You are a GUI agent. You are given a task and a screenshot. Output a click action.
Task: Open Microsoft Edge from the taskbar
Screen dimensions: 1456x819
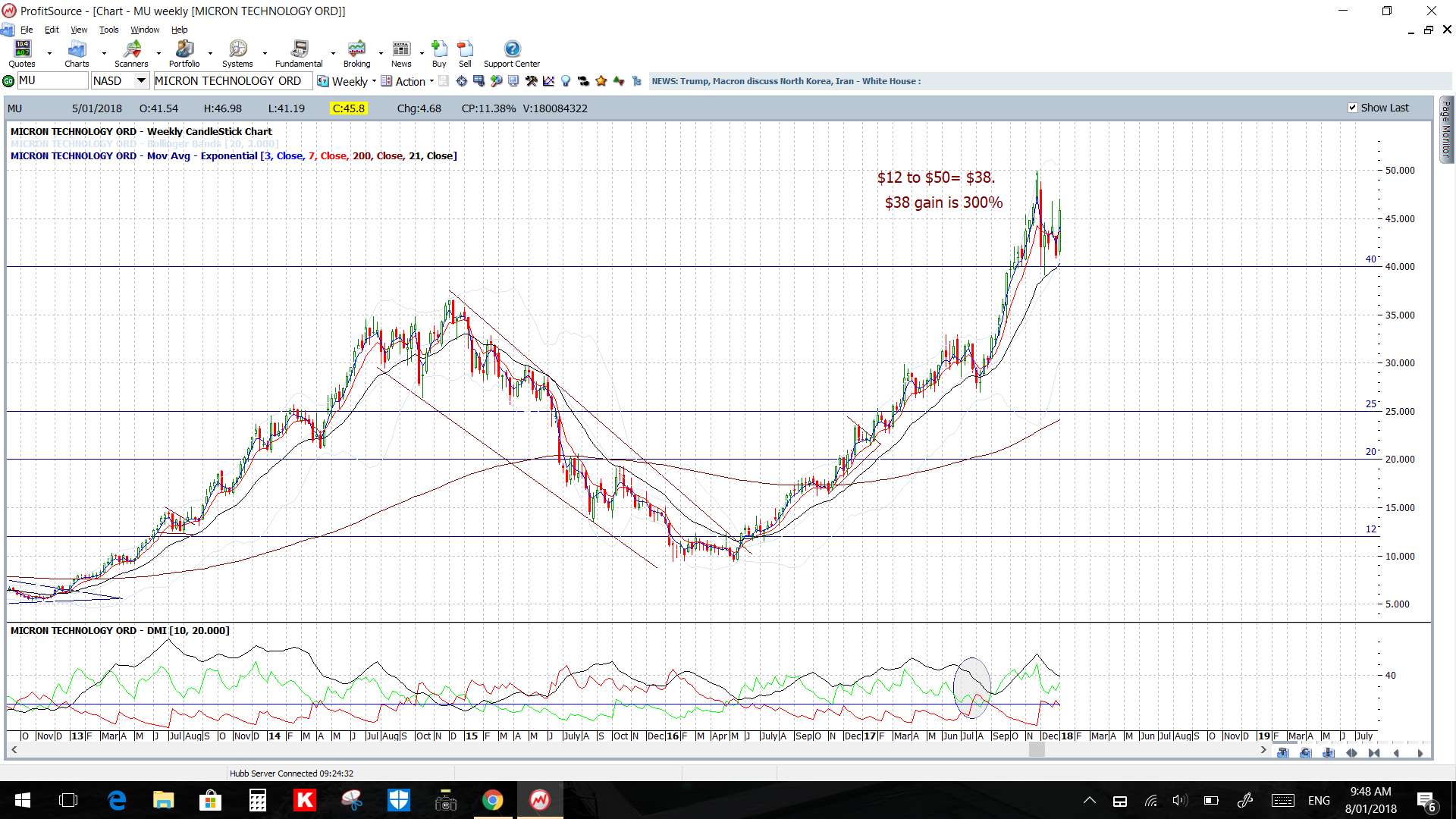[x=116, y=800]
